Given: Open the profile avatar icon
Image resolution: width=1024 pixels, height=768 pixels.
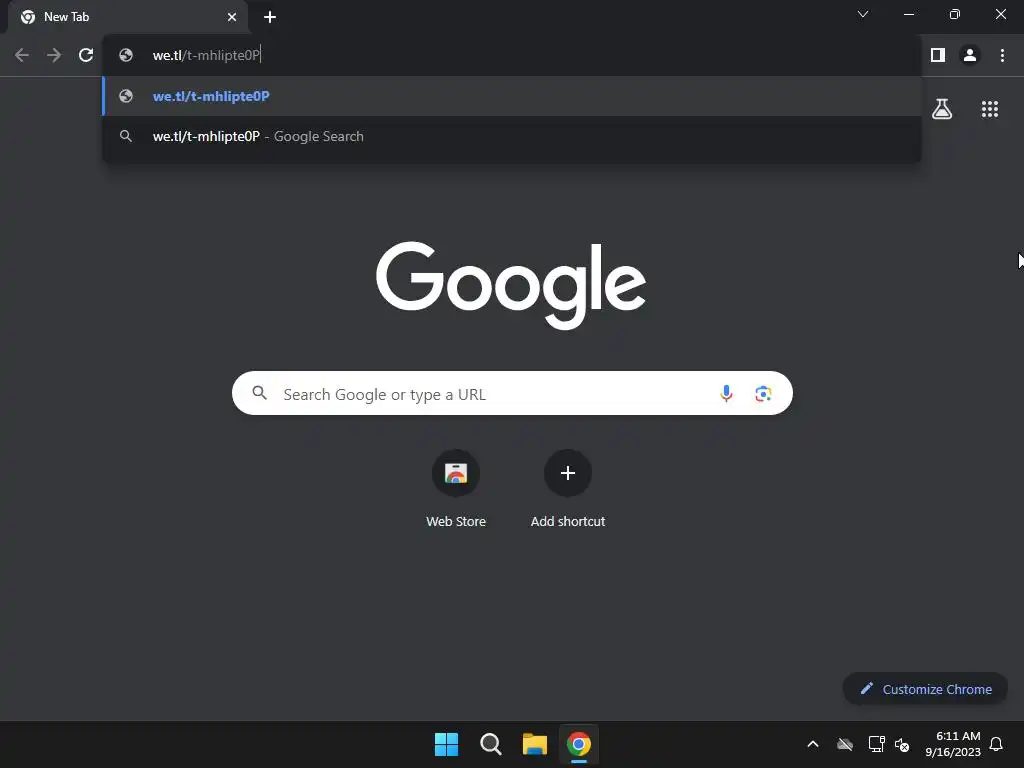Looking at the screenshot, I should [970, 56].
